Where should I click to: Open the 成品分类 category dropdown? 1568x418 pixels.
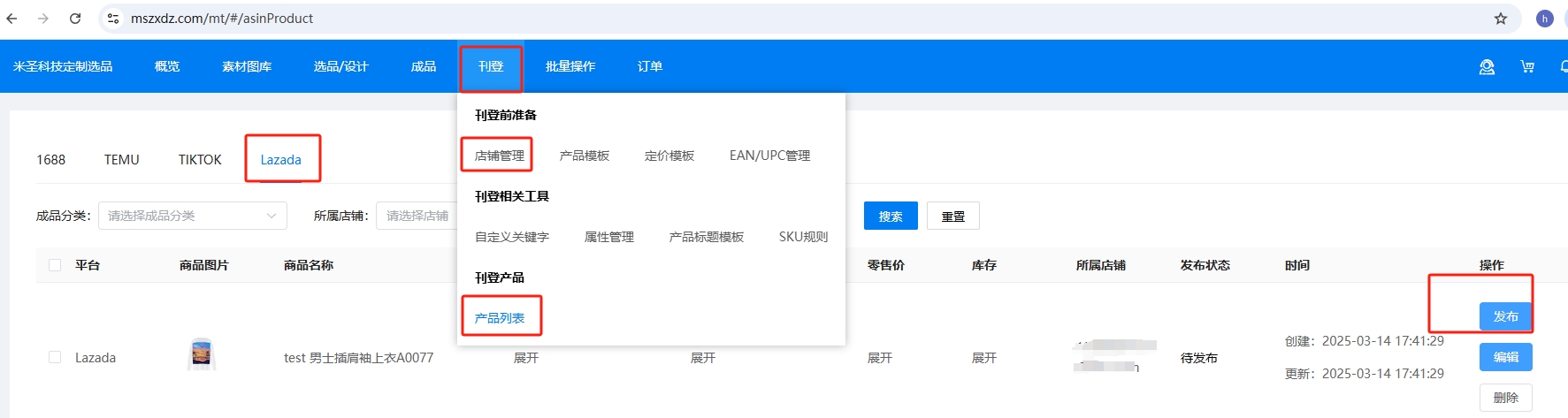point(192,216)
